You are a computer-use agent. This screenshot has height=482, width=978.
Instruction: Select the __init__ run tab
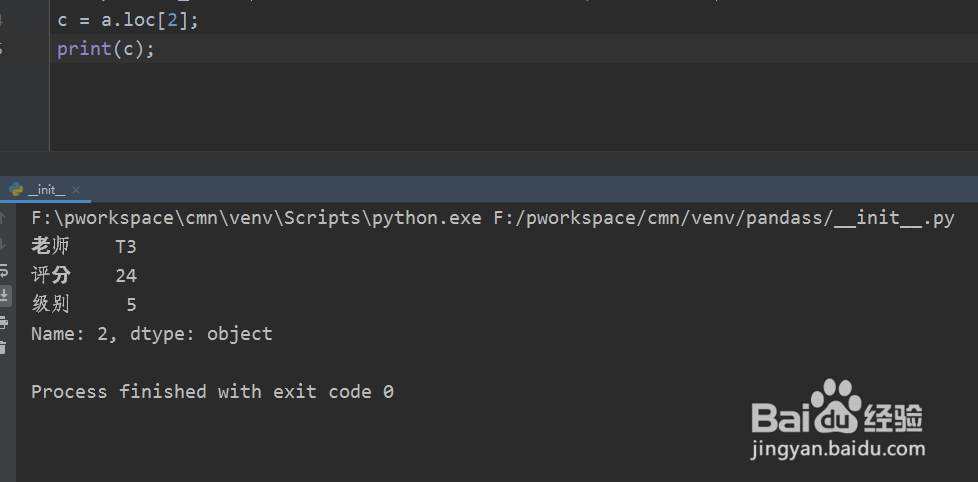[46, 189]
